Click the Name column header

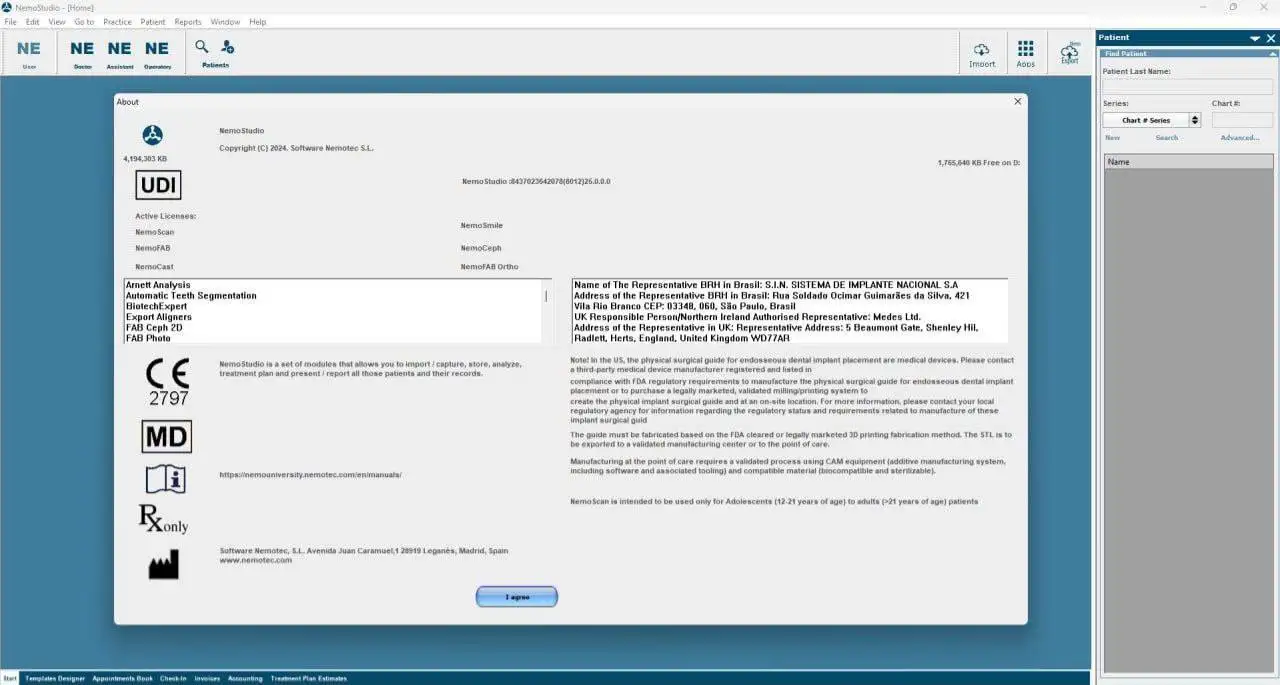1189,161
